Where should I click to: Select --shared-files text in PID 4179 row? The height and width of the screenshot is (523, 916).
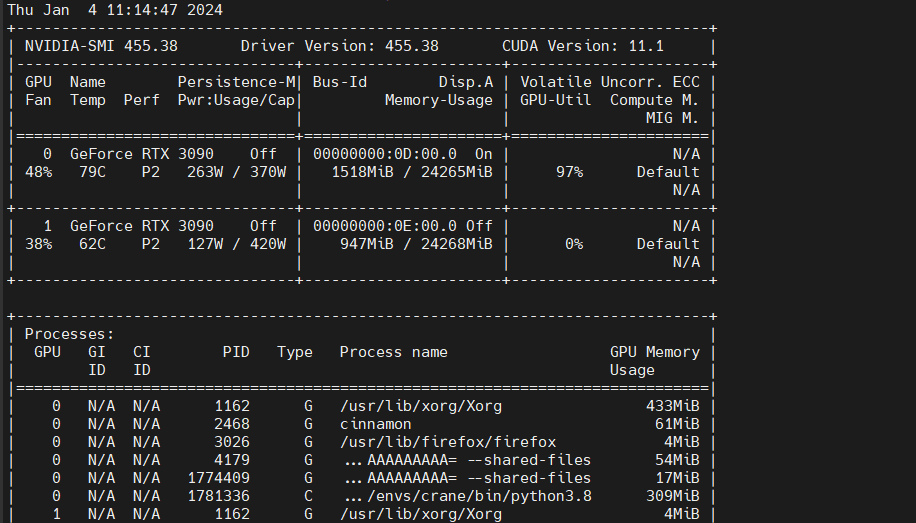tap(529, 460)
